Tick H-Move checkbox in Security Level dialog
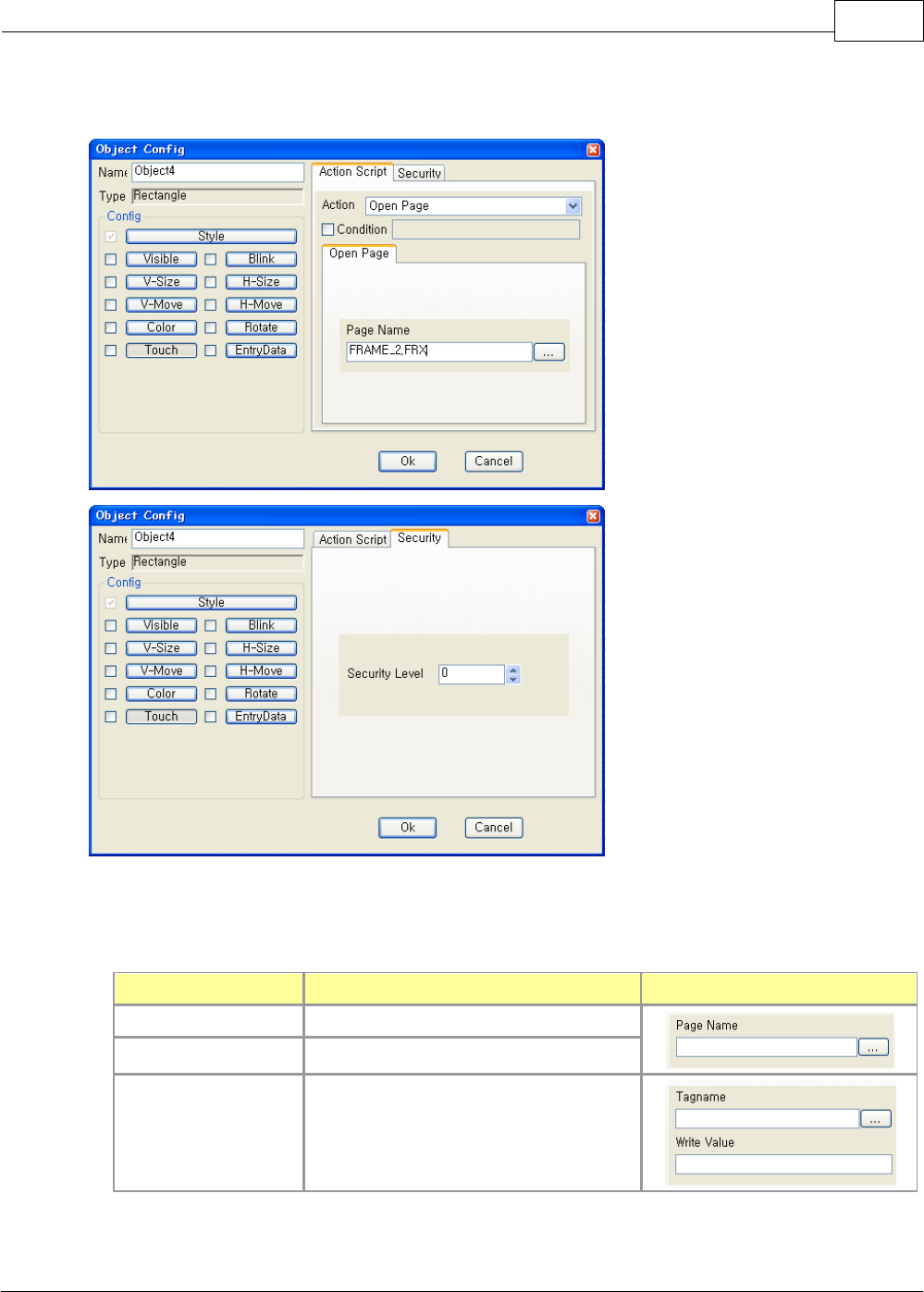The width and height of the screenshot is (924, 1292). click(211, 671)
